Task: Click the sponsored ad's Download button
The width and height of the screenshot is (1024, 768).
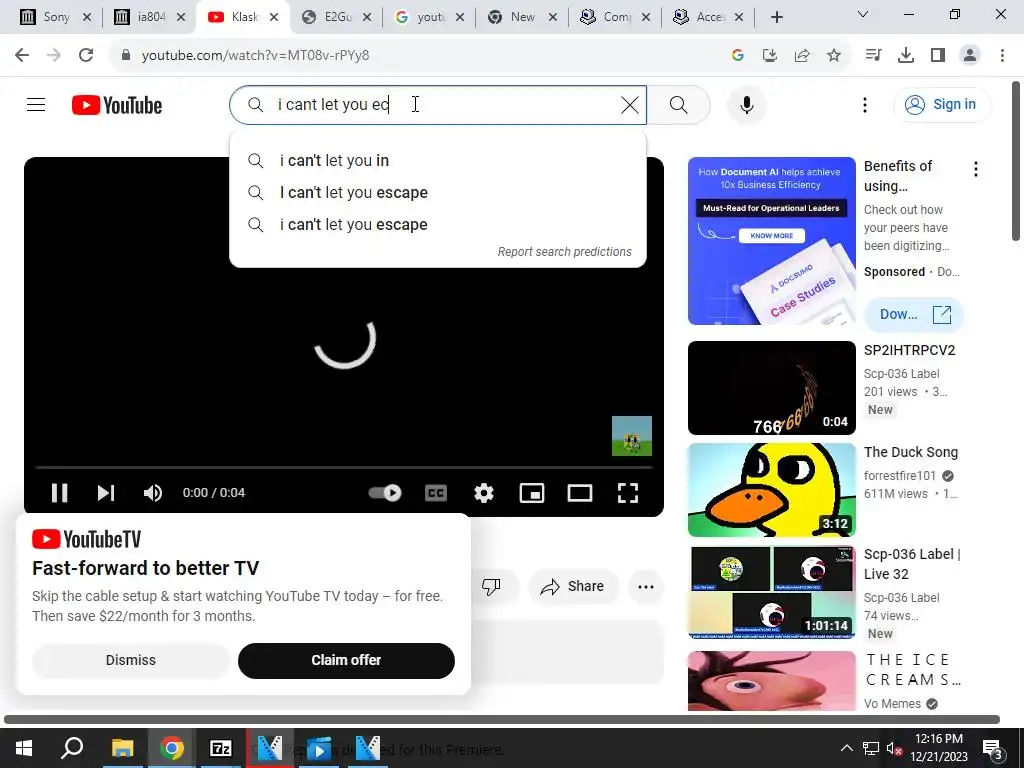Action: tap(914, 315)
